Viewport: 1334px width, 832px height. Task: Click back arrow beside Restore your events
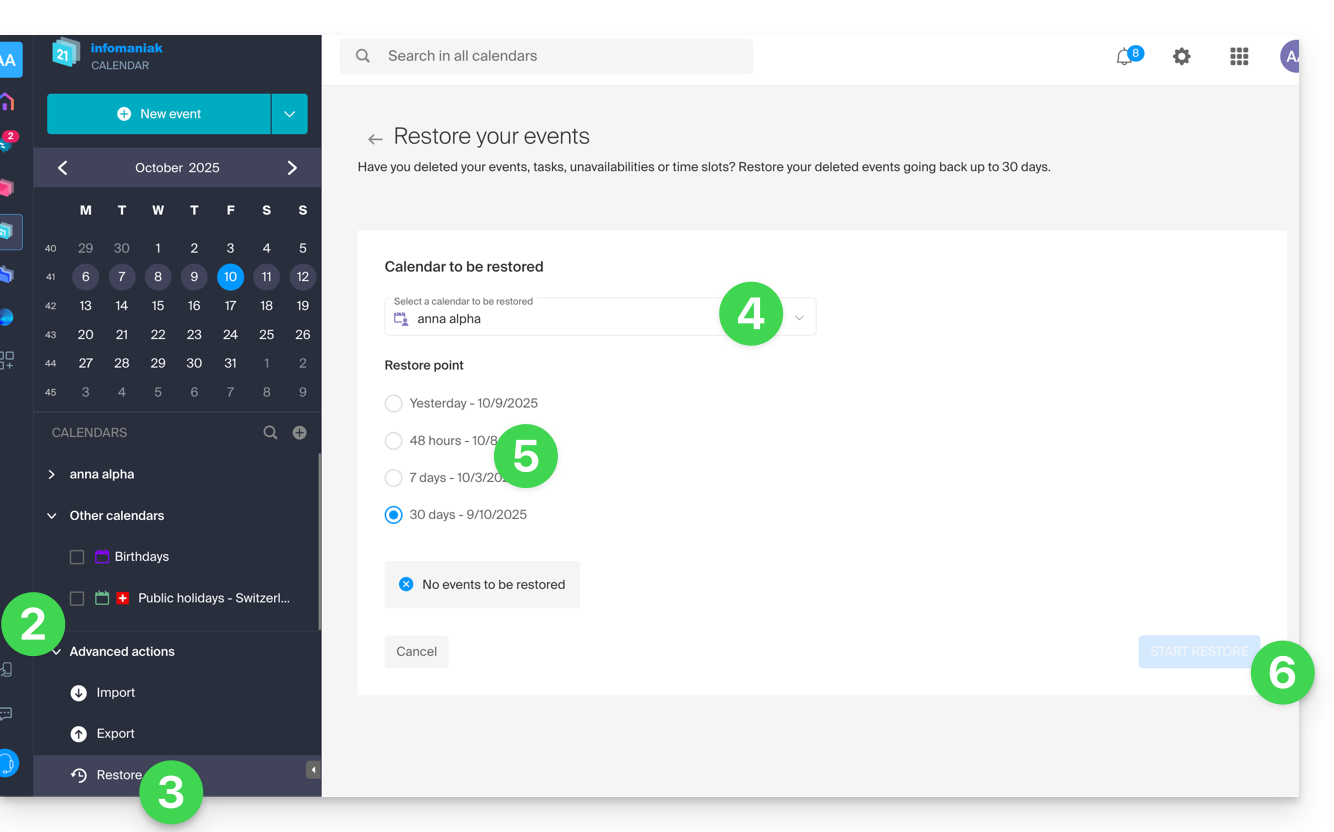[375, 139]
